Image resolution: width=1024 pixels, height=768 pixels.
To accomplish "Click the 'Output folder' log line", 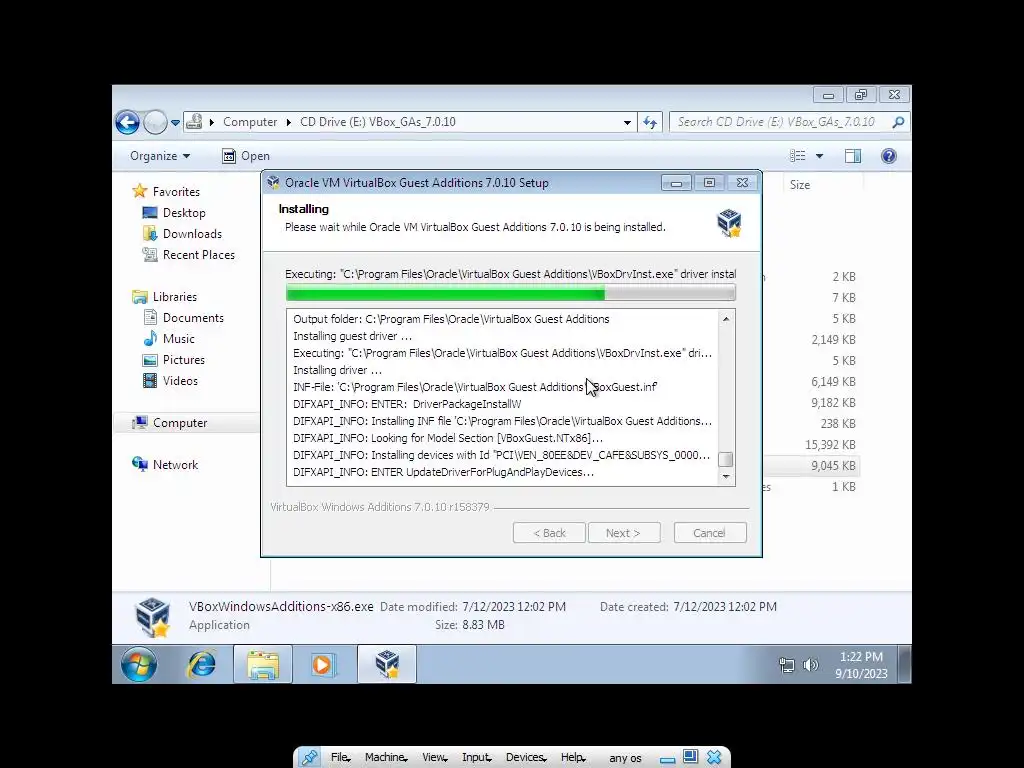I will click(x=451, y=319).
